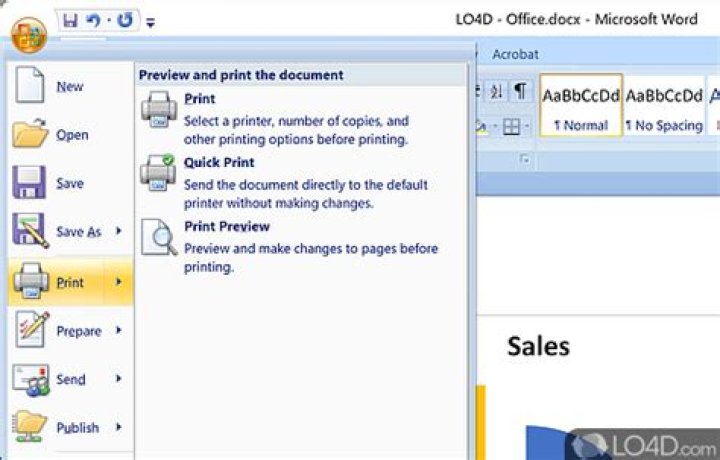Click the Send envelope icon

[x=31, y=380]
